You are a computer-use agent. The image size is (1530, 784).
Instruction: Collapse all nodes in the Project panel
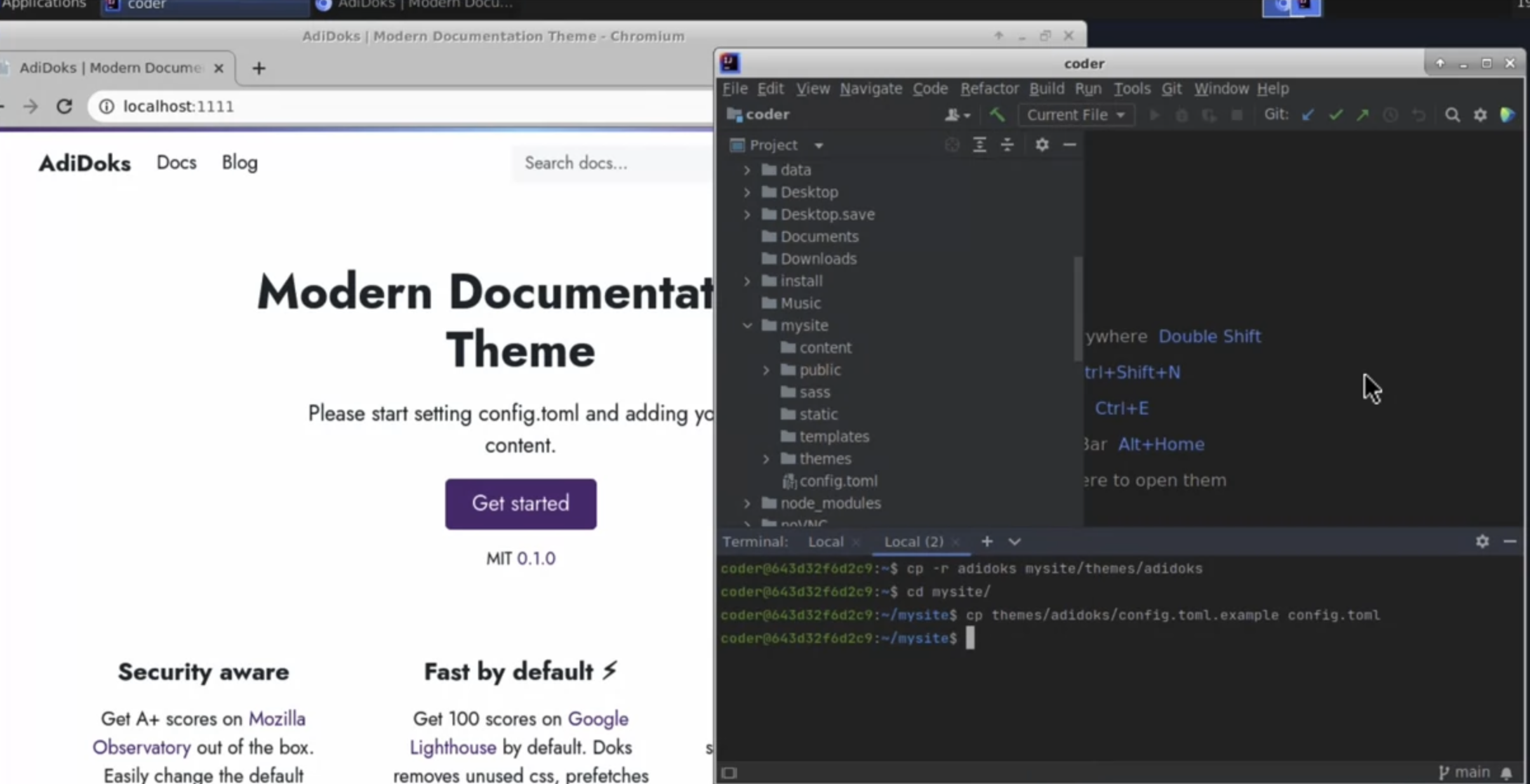tap(980, 145)
